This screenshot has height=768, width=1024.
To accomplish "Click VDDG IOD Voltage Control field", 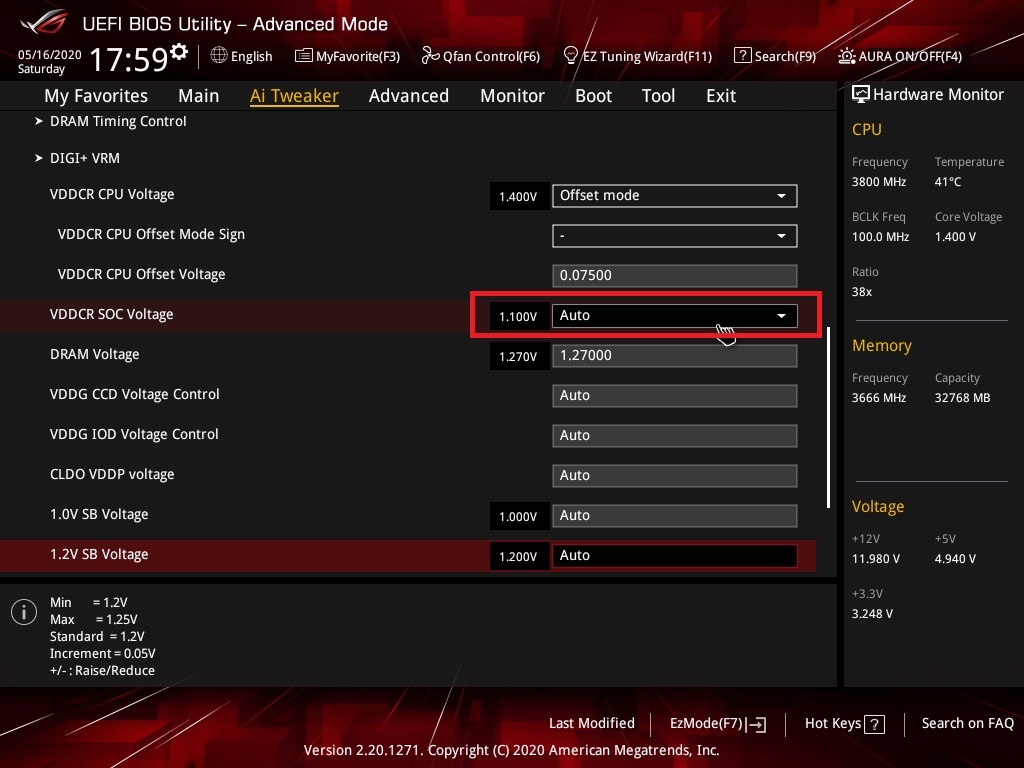I will click(675, 436).
